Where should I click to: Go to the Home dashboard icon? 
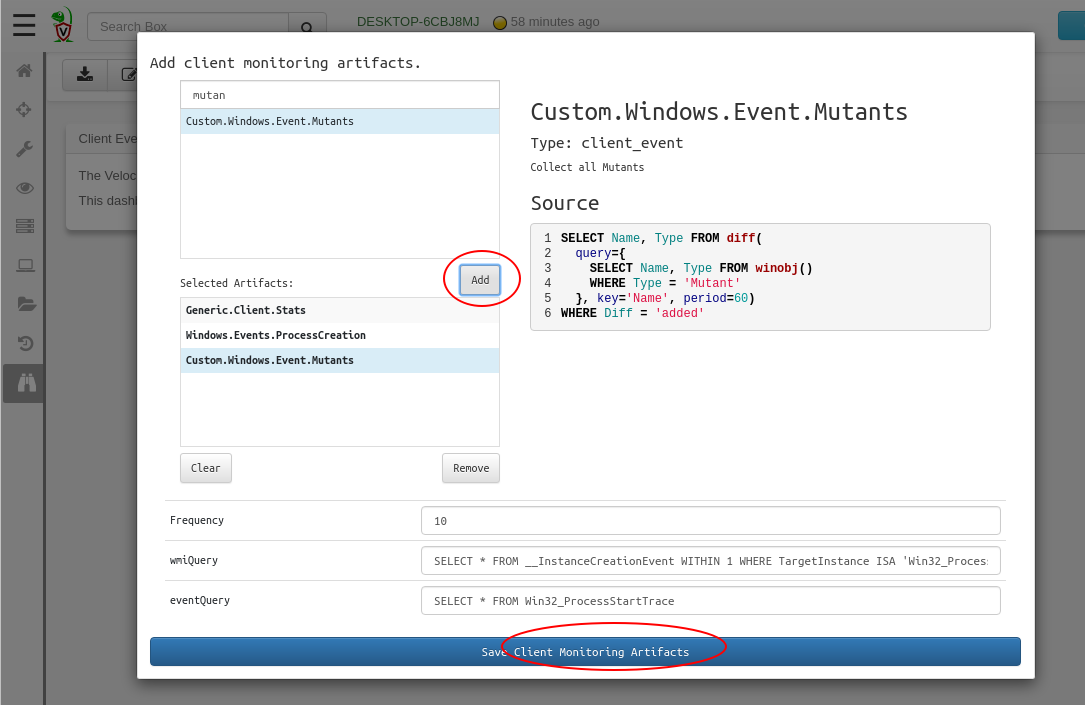24,71
